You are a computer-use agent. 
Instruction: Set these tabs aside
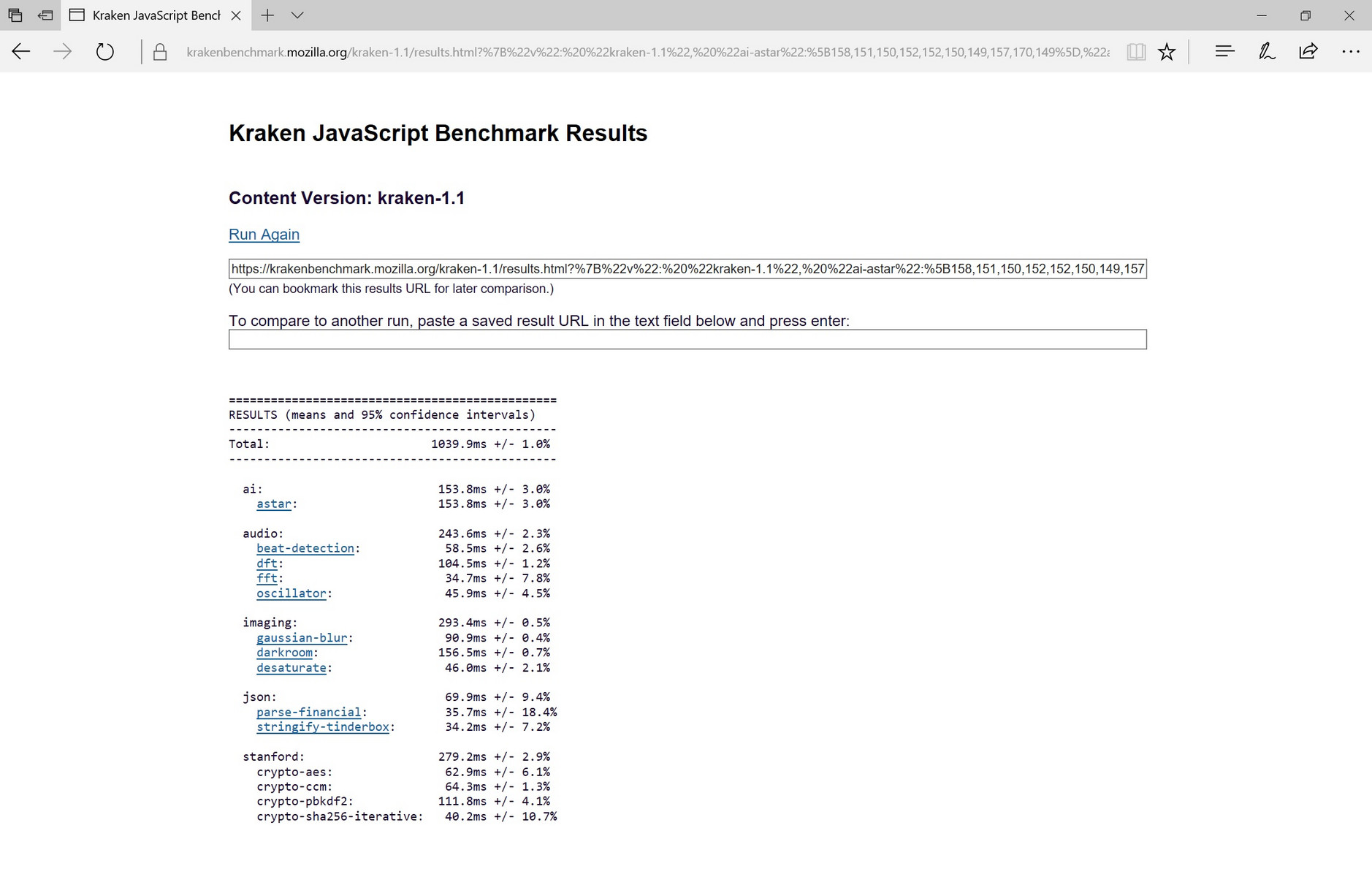(x=45, y=15)
